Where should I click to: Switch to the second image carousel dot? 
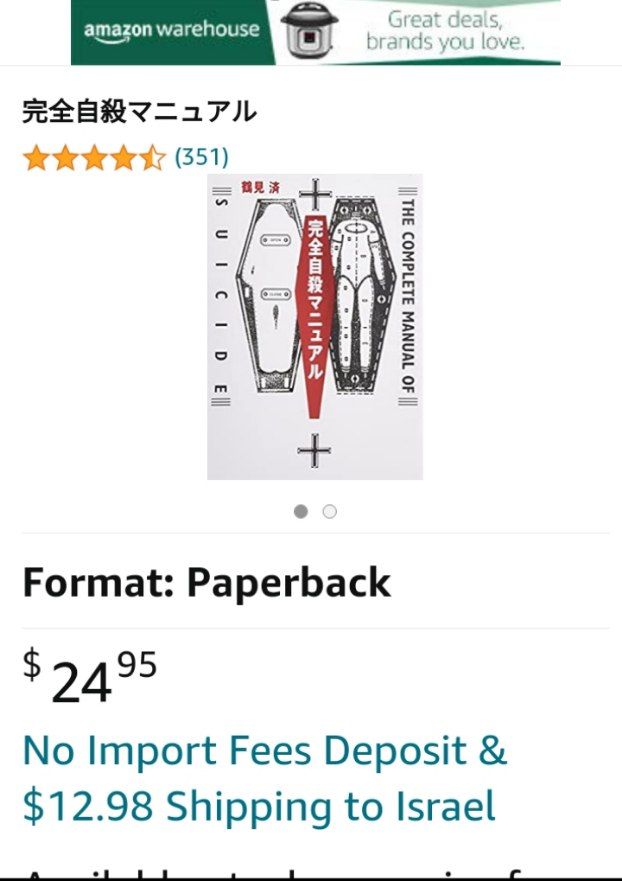[x=330, y=511]
